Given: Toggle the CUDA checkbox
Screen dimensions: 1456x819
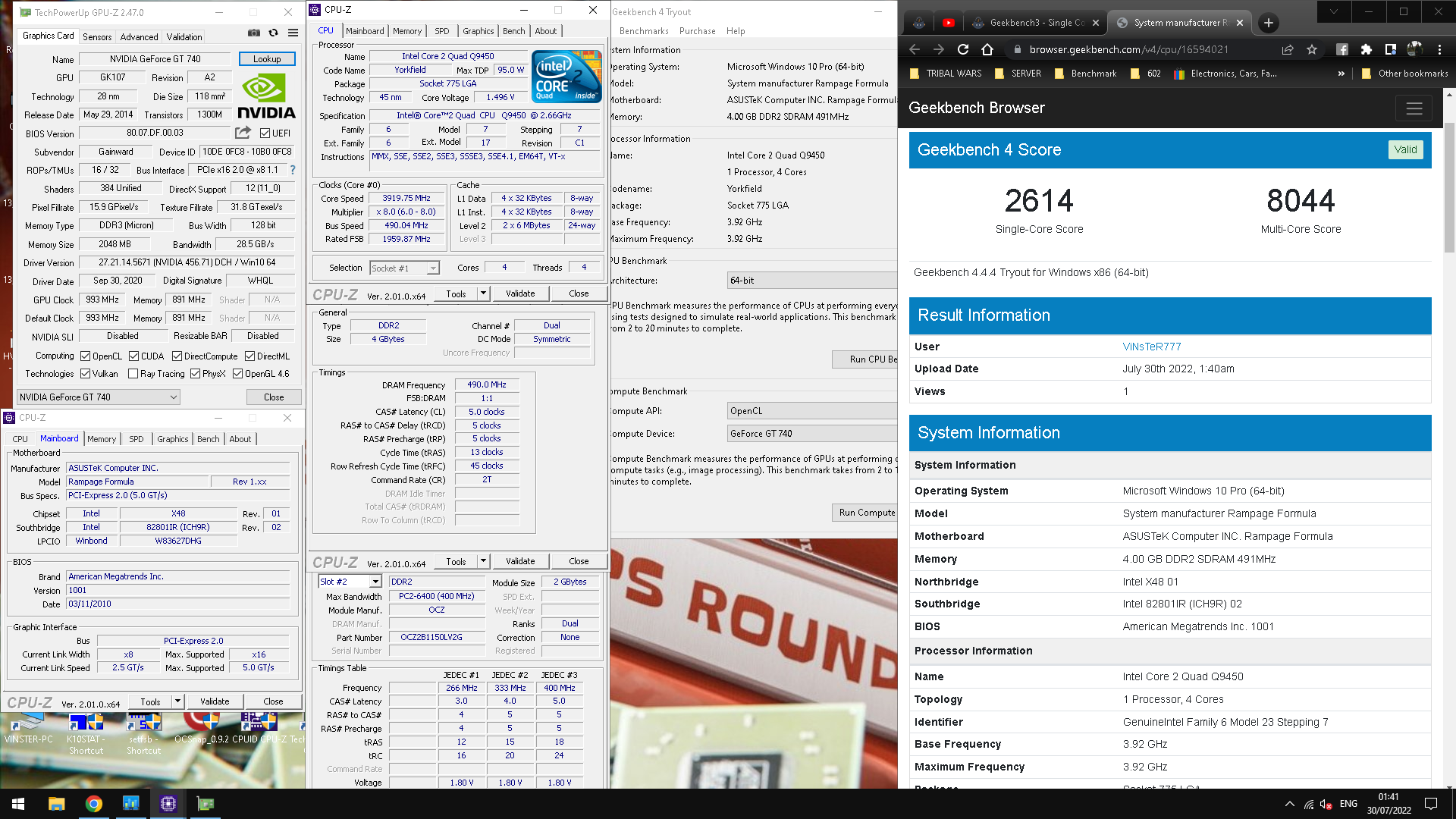Looking at the screenshot, I should pyautogui.click(x=133, y=356).
